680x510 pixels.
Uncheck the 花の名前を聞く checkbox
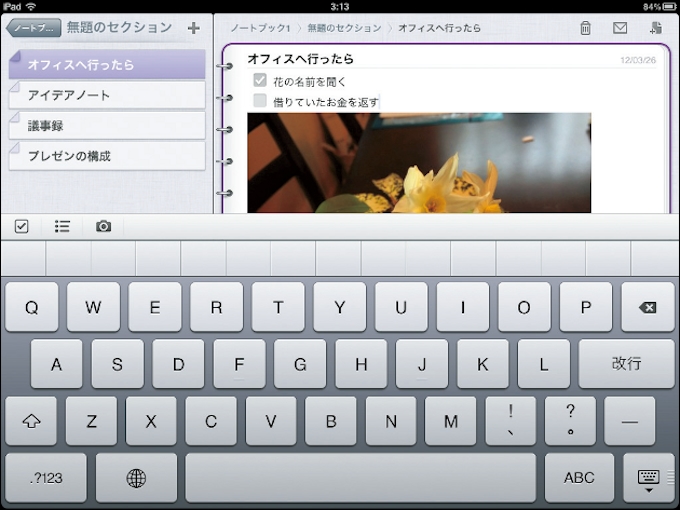point(260,80)
